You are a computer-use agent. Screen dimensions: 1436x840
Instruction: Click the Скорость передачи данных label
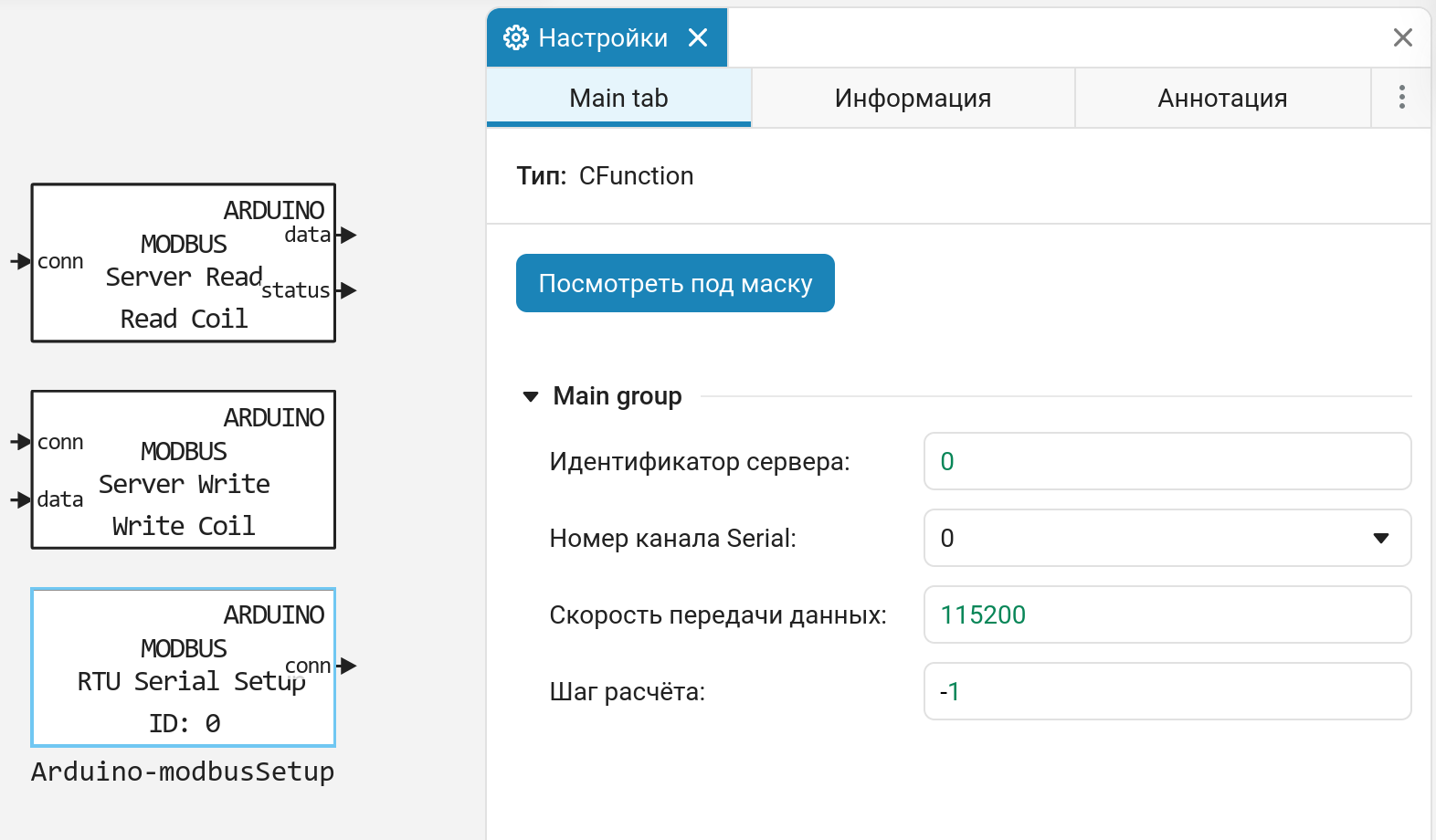(718, 614)
